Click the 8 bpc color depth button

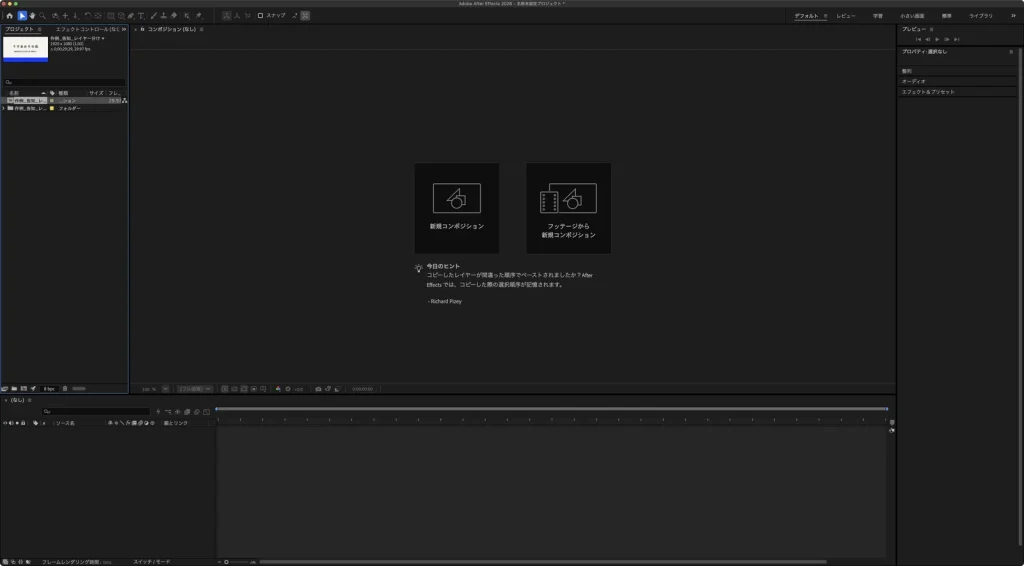(x=49, y=388)
